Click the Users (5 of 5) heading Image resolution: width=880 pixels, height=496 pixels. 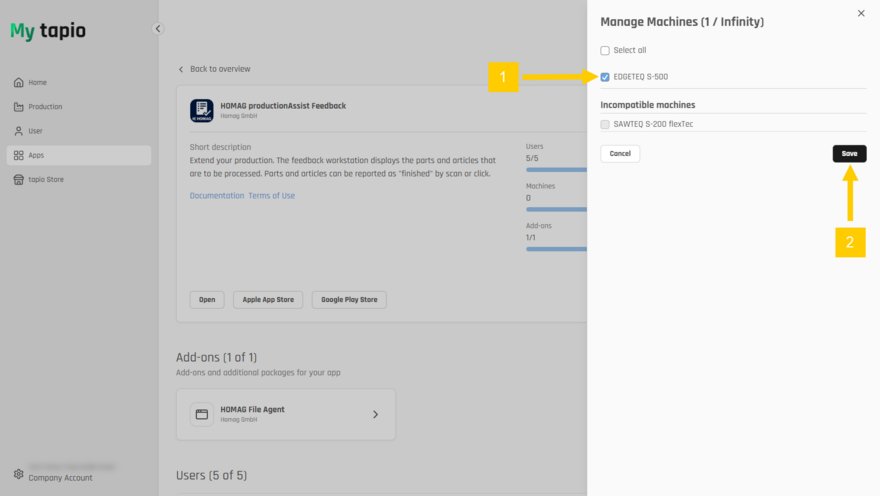pyautogui.click(x=212, y=475)
